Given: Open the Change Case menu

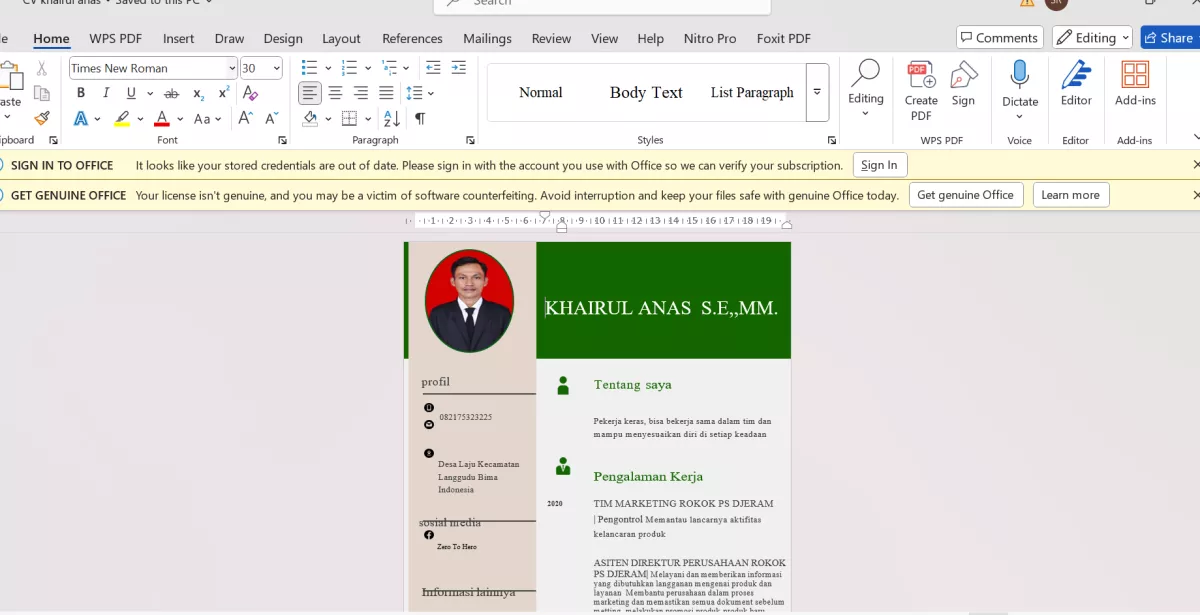Looking at the screenshot, I should click(208, 118).
